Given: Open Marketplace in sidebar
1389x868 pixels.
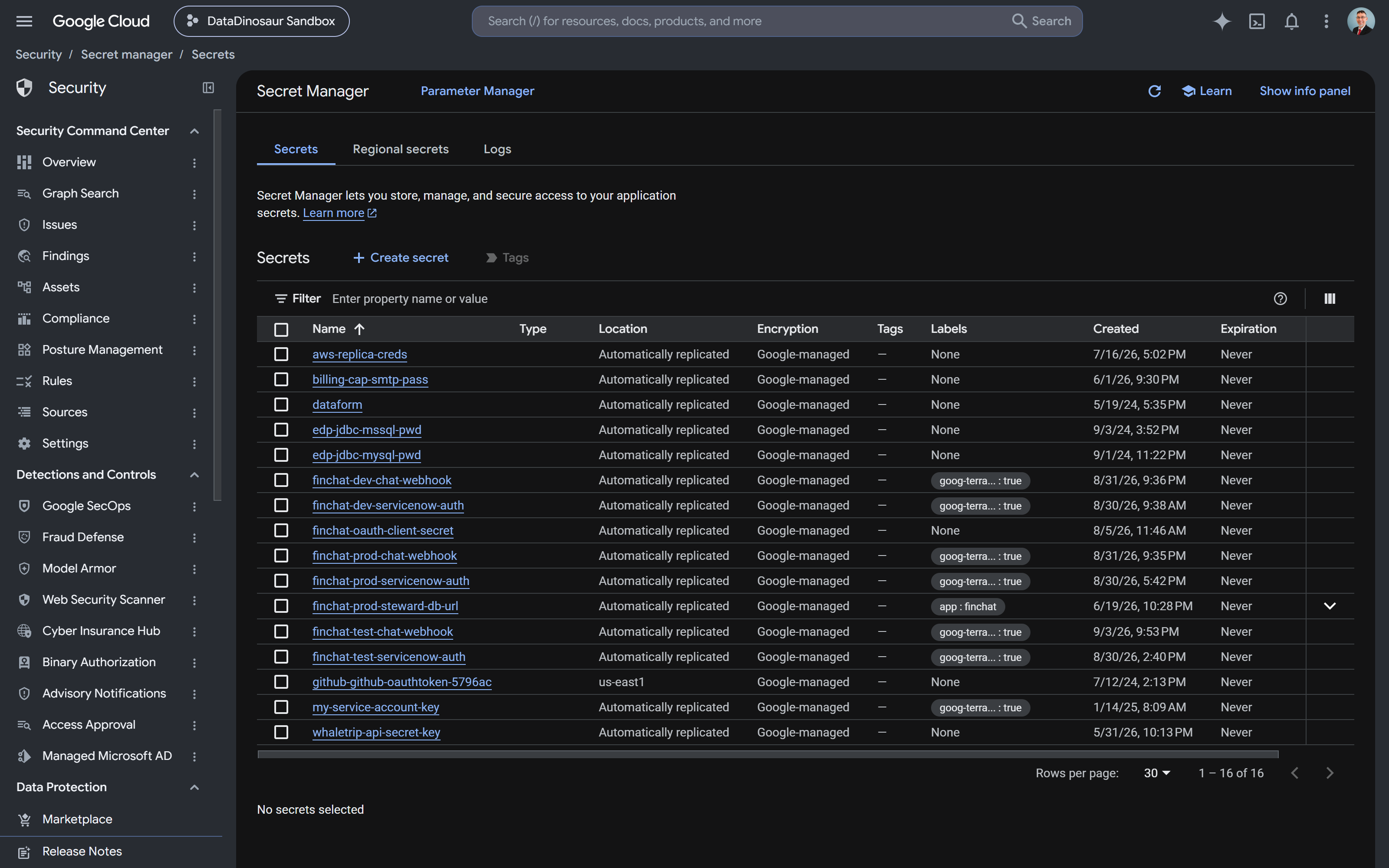Looking at the screenshot, I should pos(77,819).
